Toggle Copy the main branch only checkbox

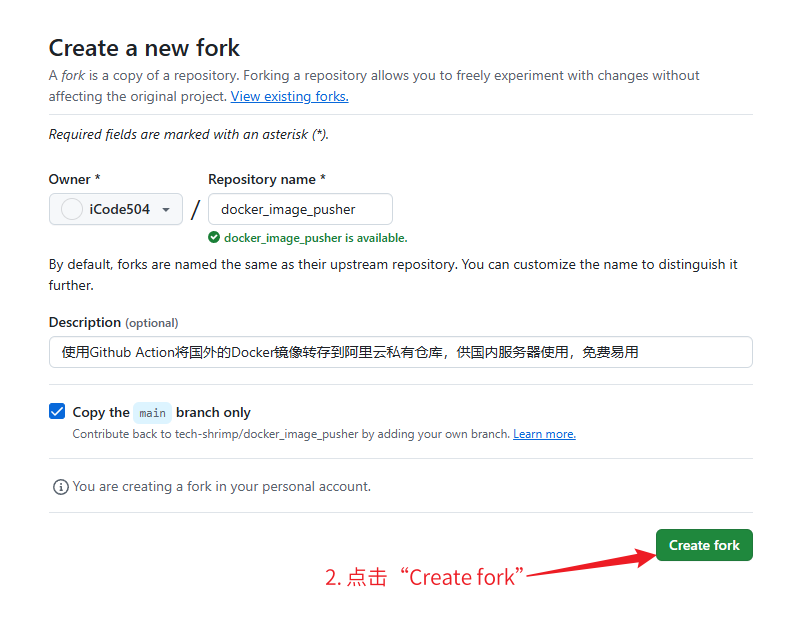57,411
